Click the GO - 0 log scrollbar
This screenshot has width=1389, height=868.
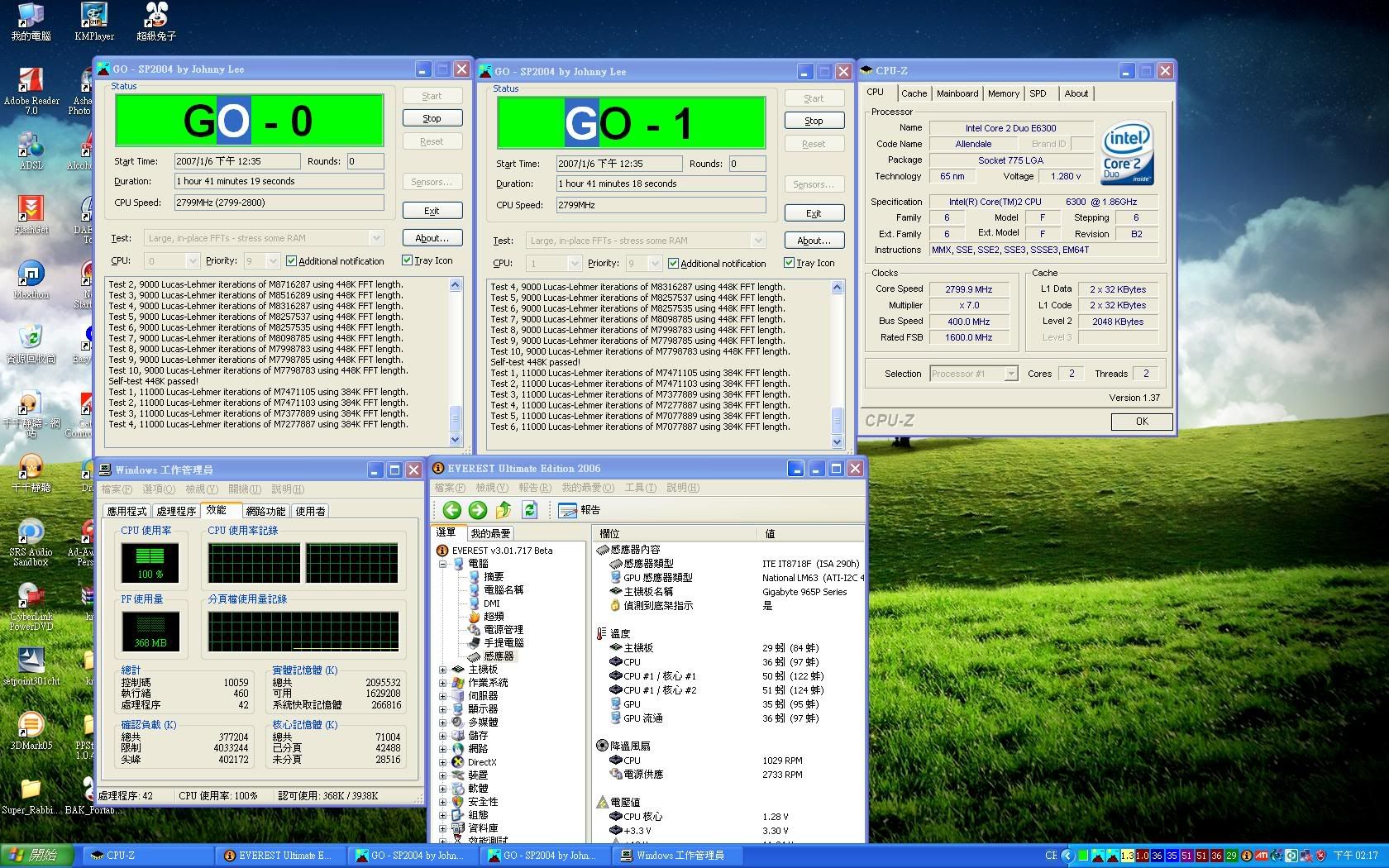tap(455, 364)
